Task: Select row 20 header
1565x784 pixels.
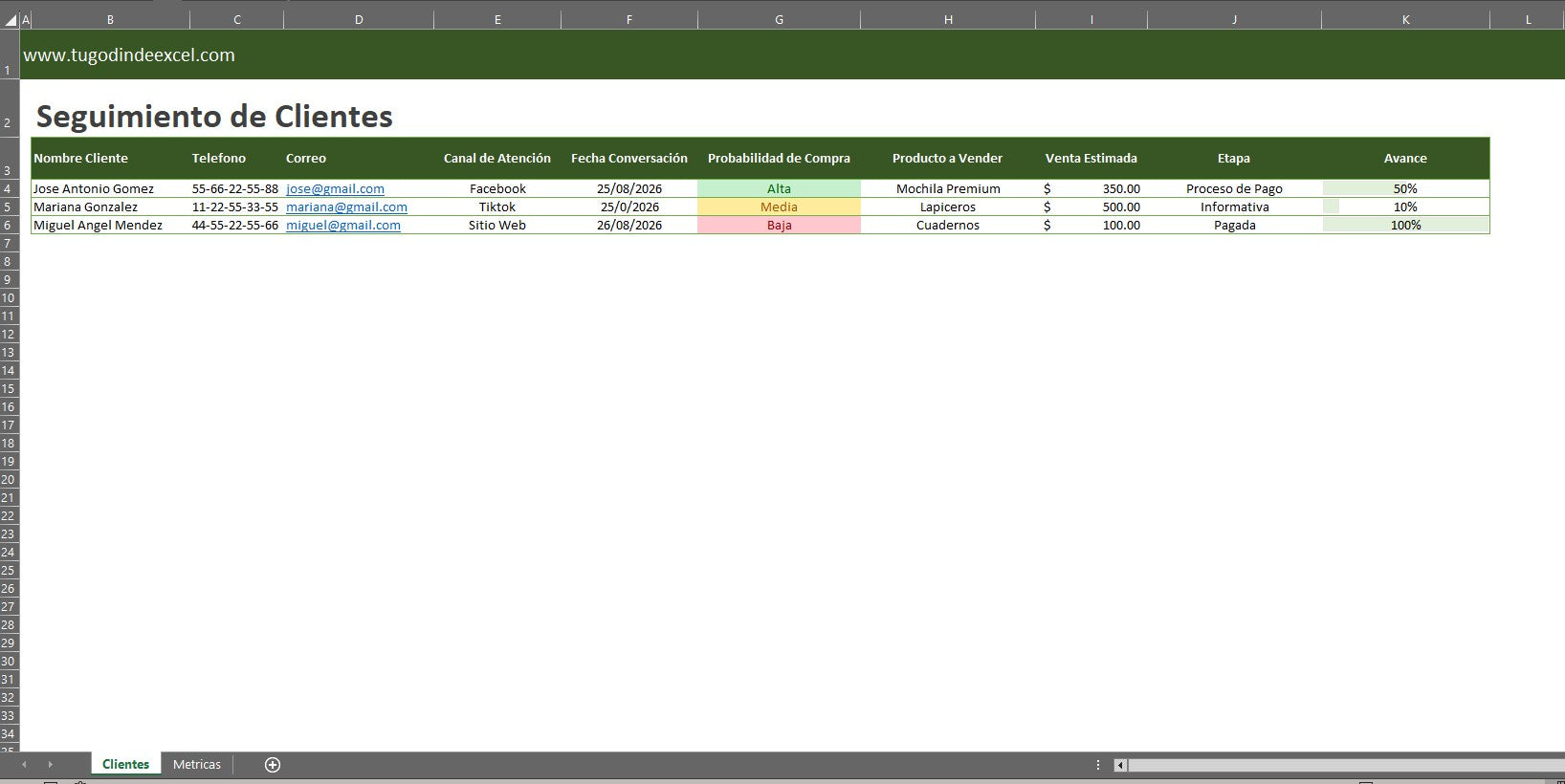Action: (x=9, y=480)
